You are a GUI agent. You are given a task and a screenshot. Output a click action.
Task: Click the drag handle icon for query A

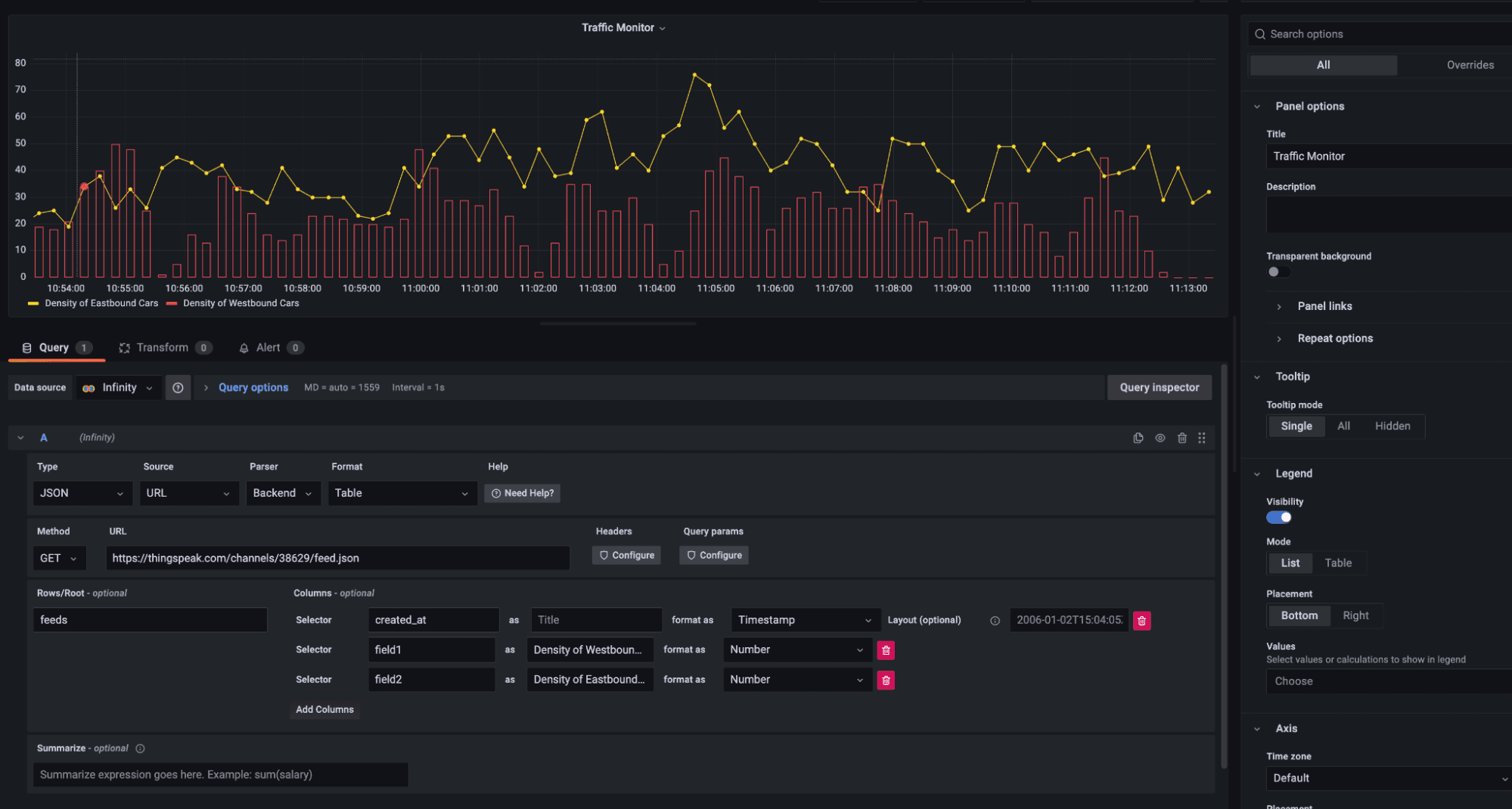pos(1202,437)
